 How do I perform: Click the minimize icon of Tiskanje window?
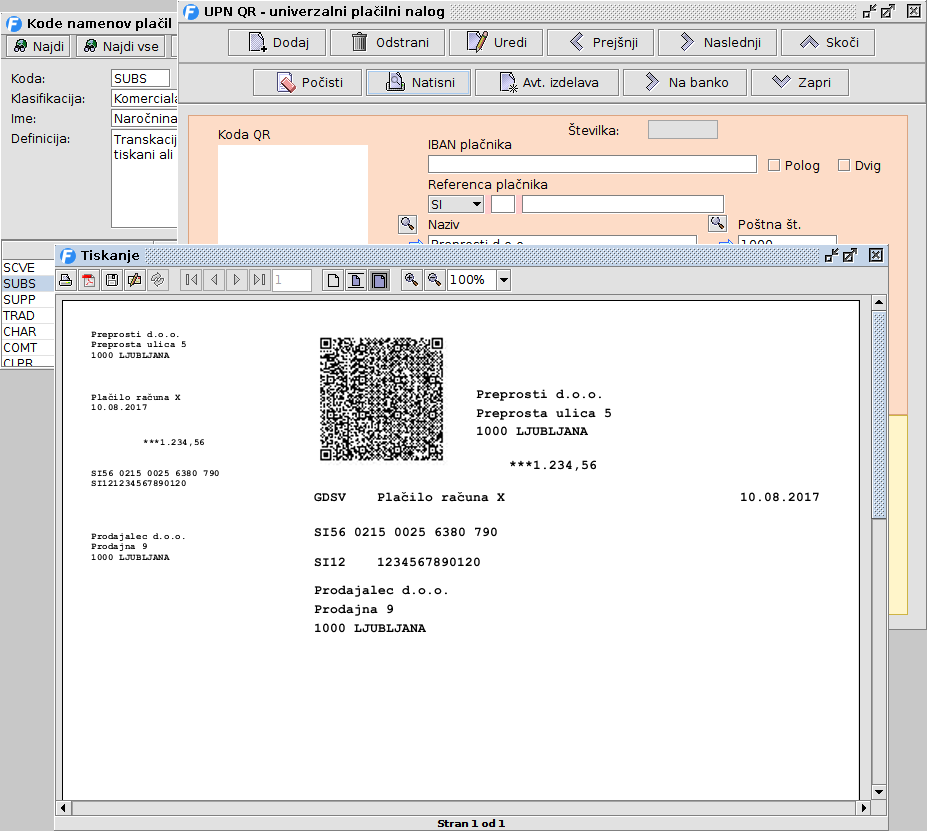point(832,255)
